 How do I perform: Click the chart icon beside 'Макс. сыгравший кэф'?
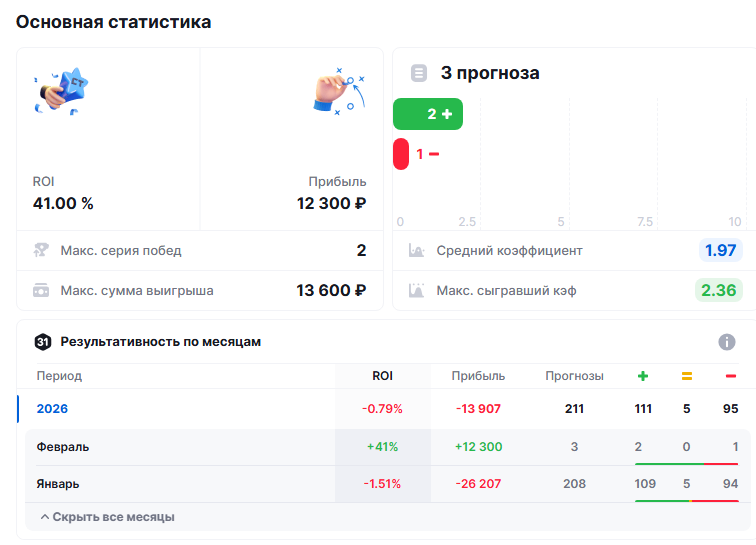(417, 291)
